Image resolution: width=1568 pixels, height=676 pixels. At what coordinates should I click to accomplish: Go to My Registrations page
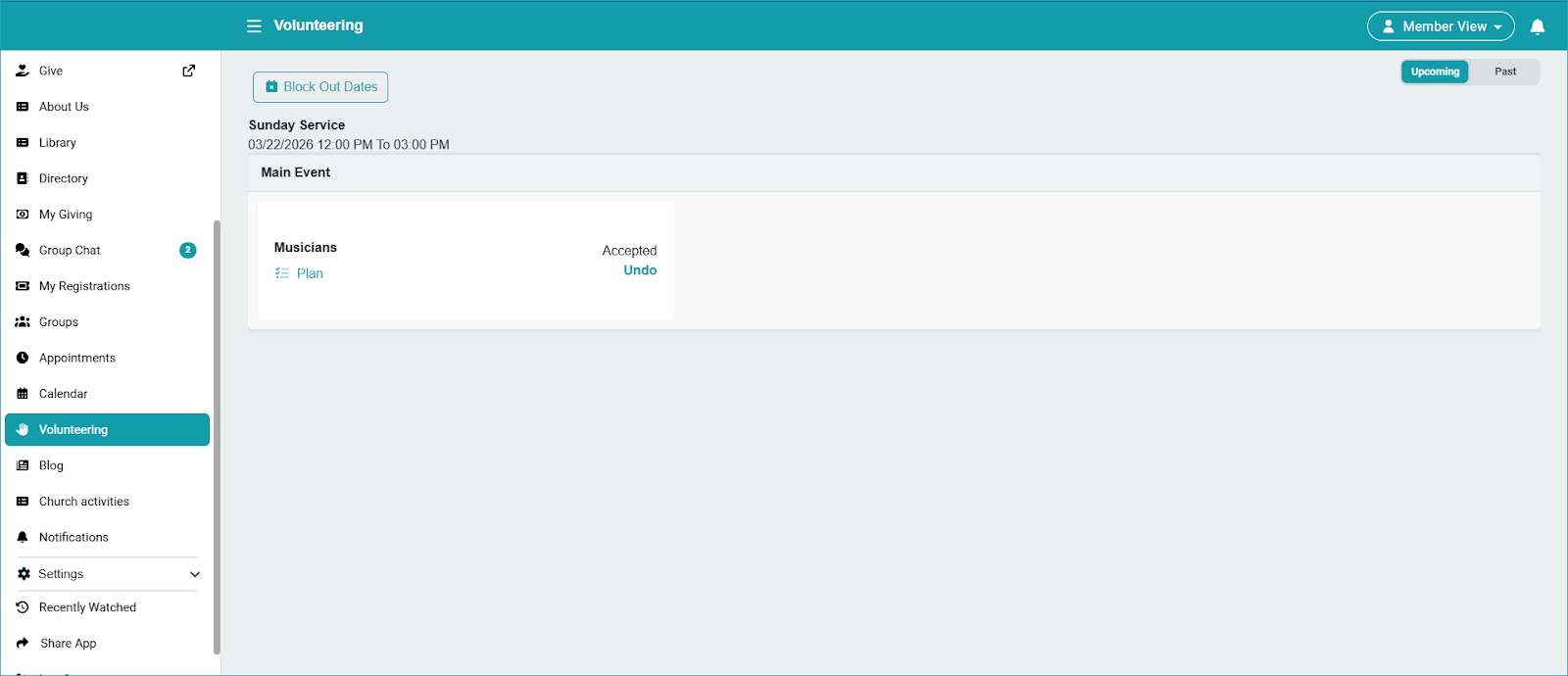pyautogui.click(x=84, y=286)
